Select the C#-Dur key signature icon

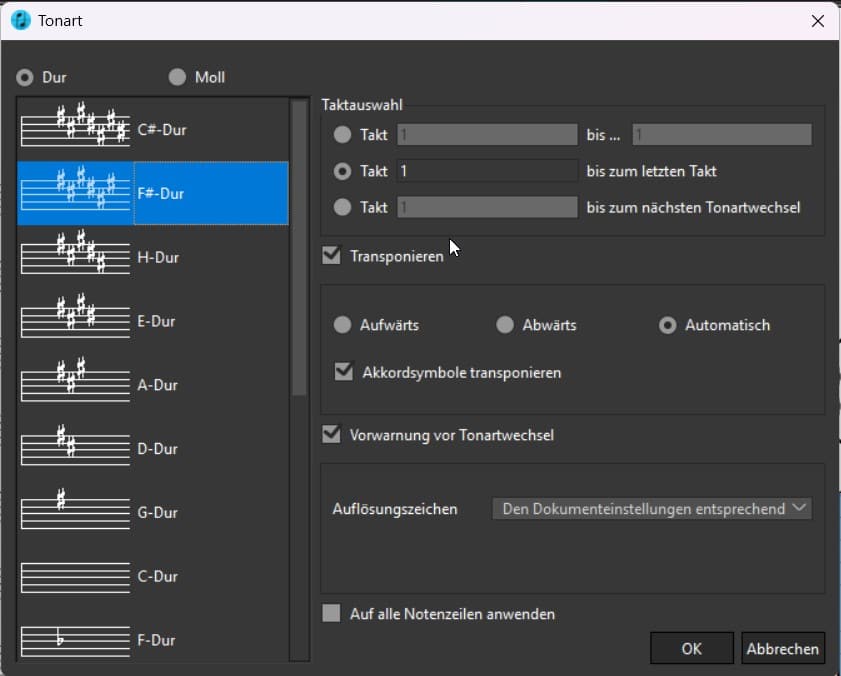point(76,129)
